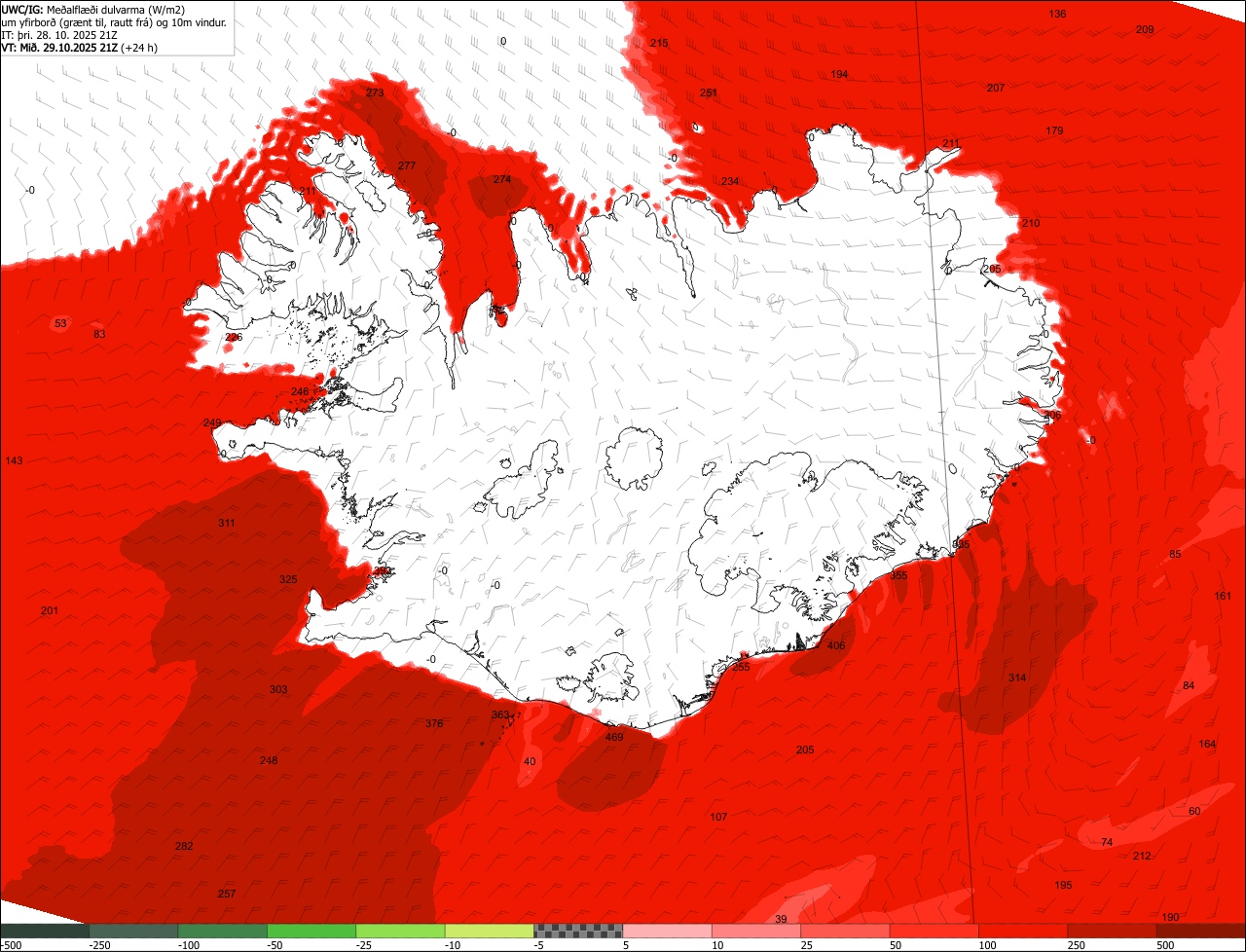Click the flux value '164' in the southeast ocean
Viewport: 1246px width, 952px height.
(x=1207, y=744)
